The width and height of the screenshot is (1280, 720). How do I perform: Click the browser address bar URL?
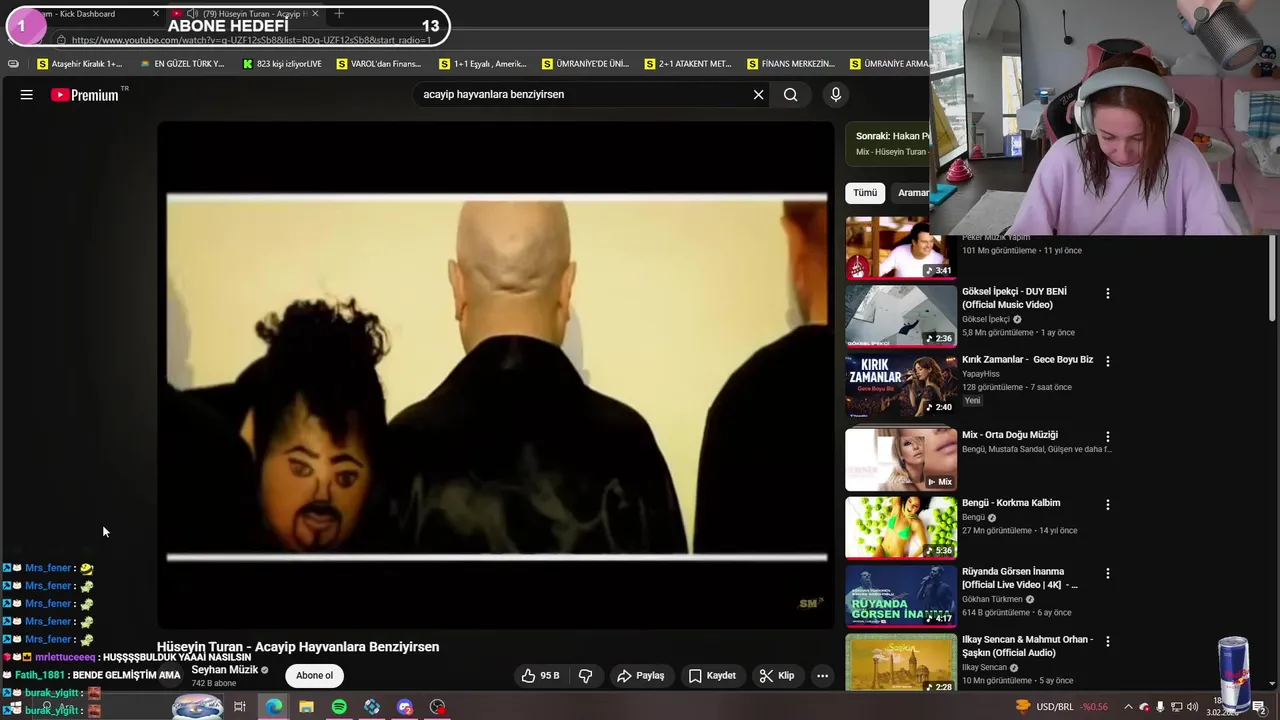pyautogui.click(x=251, y=40)
